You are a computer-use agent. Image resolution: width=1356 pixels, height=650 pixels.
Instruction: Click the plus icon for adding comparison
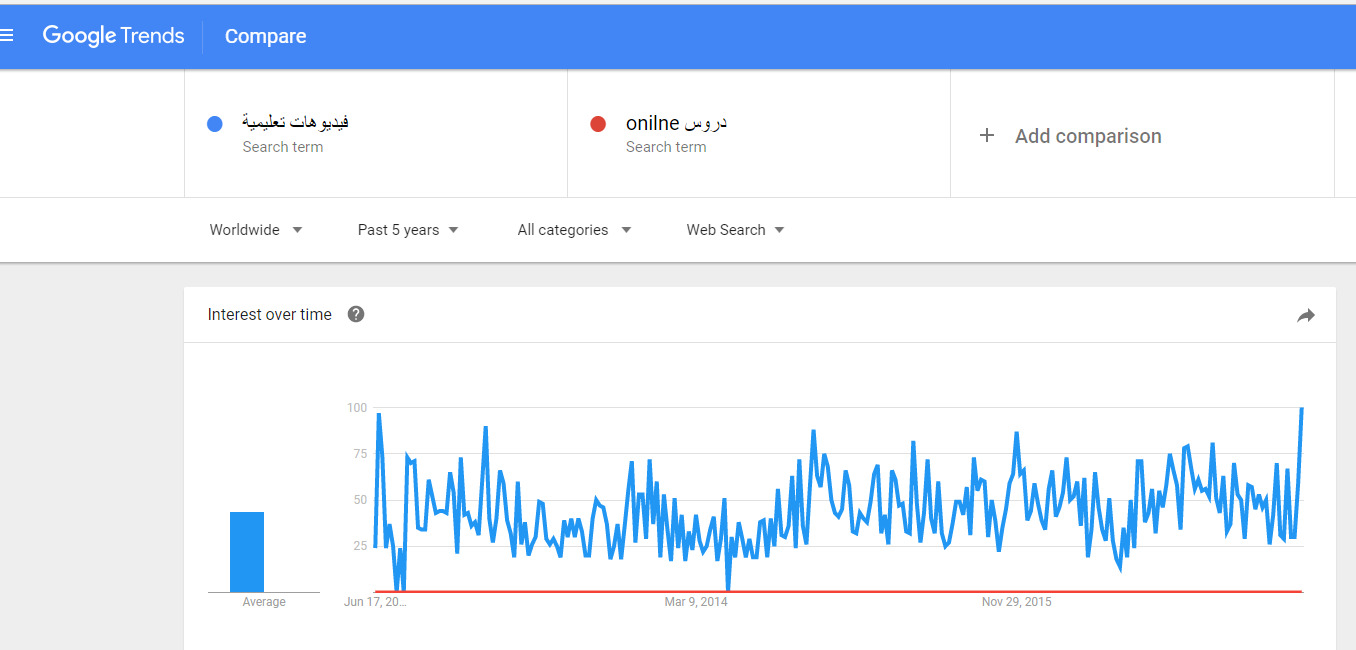click(x=986, y=135)
